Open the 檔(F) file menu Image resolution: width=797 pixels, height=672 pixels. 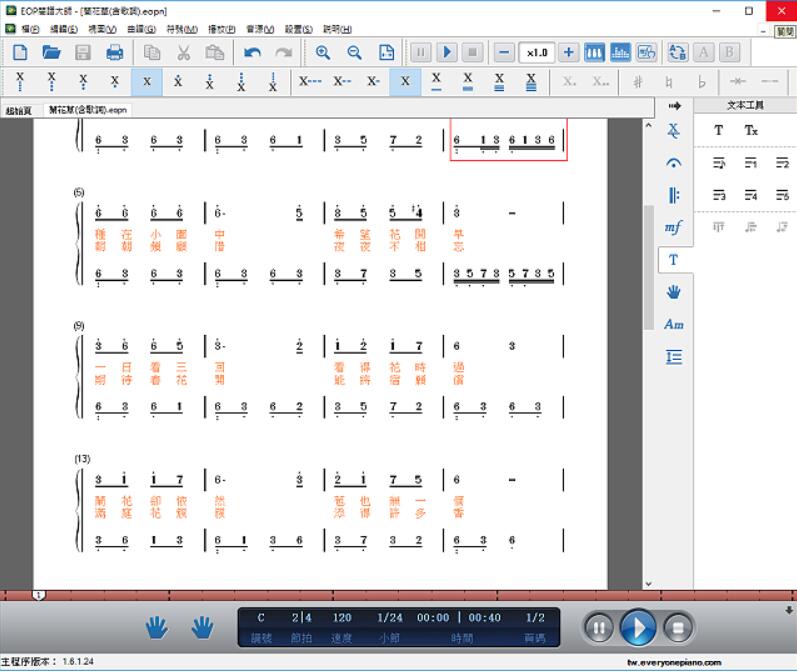coord(30,29)
